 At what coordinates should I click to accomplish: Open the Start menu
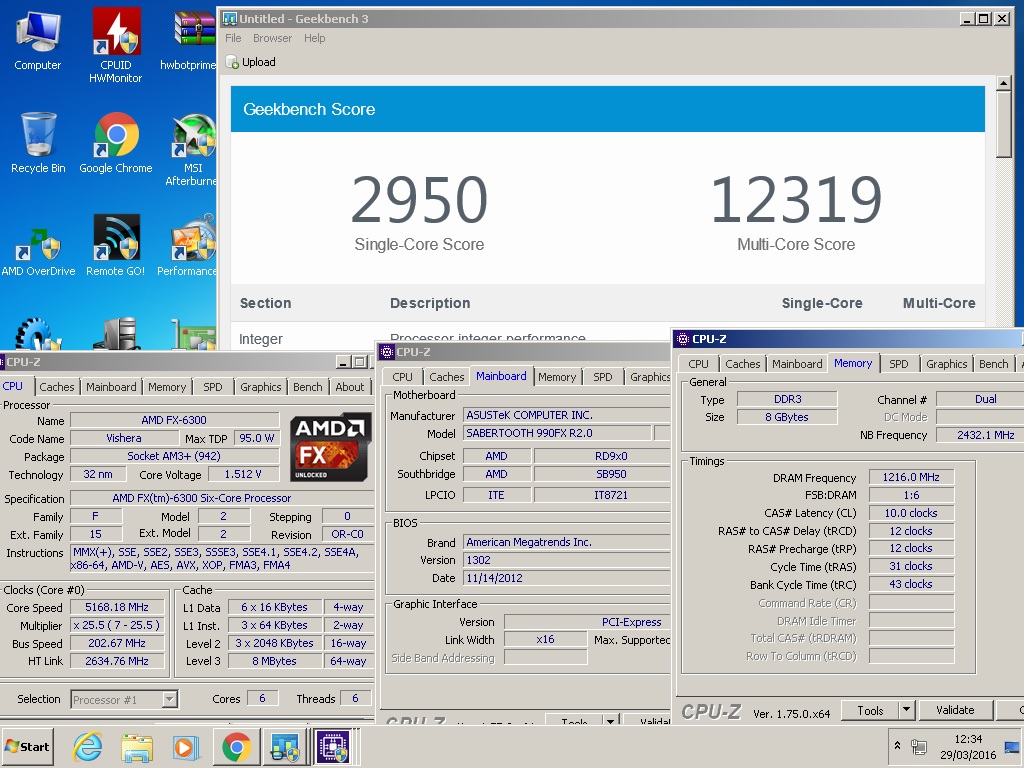pos(27,746)
